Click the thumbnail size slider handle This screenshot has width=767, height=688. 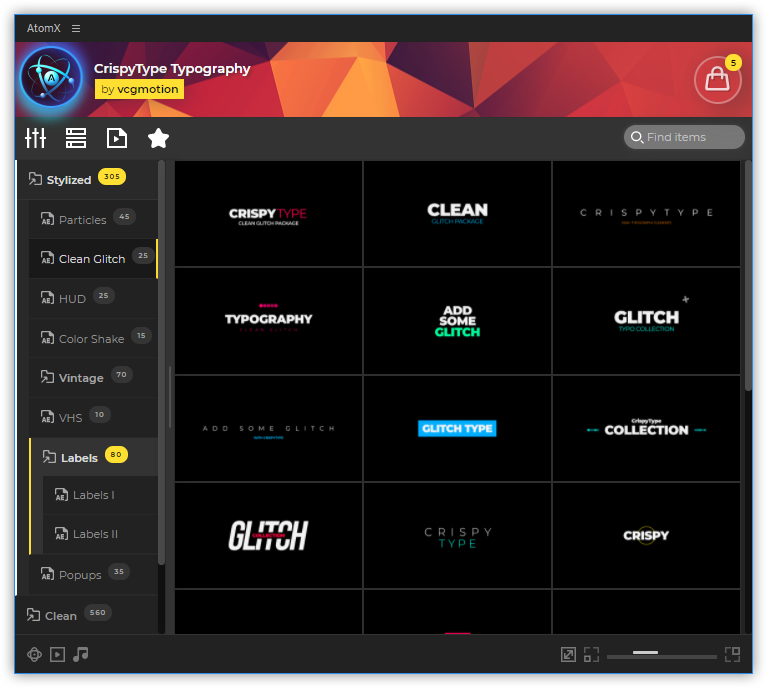coord(645,652)
